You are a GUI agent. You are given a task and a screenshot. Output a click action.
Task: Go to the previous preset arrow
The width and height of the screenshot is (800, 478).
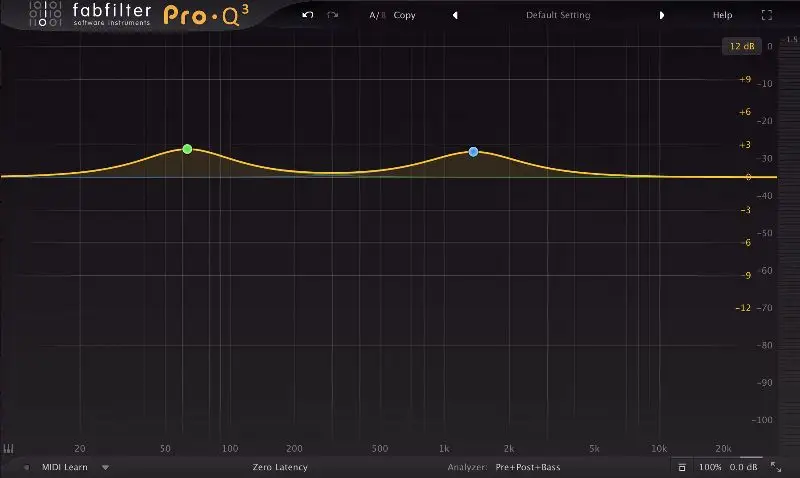coord(455,16)
